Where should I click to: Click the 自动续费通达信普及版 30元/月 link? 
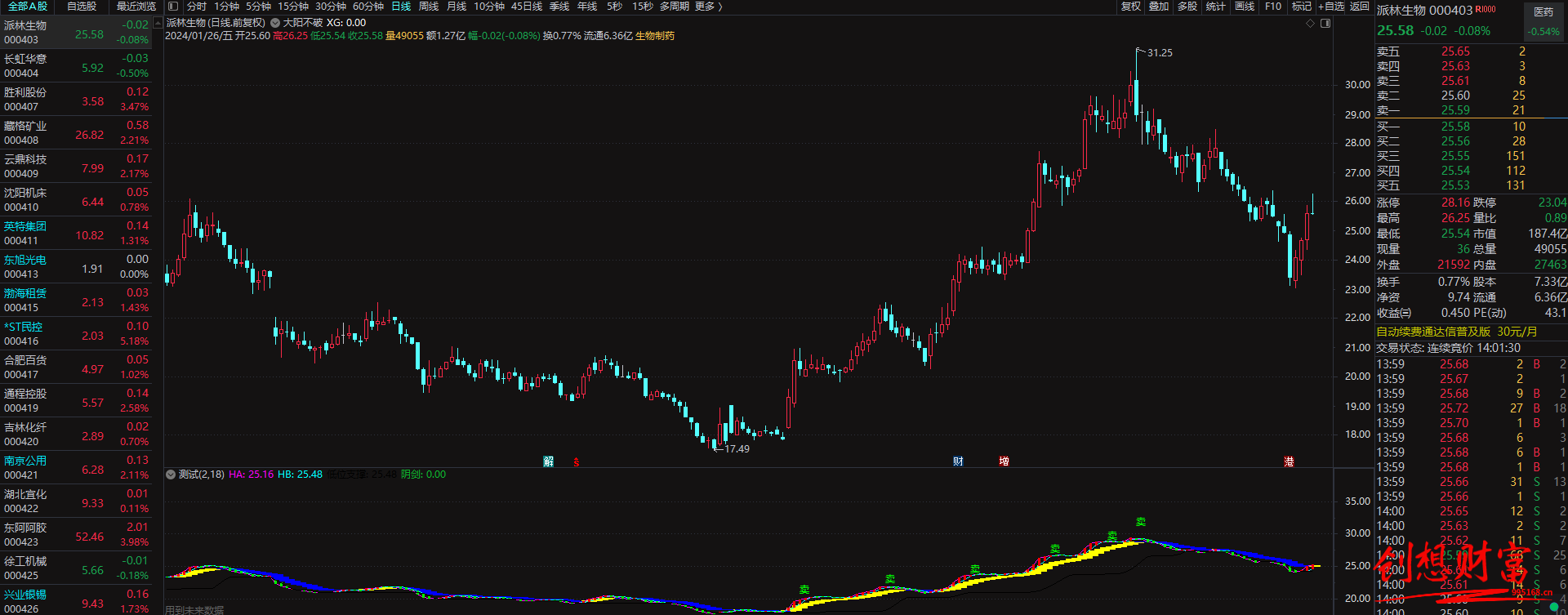coord(1457,332)
